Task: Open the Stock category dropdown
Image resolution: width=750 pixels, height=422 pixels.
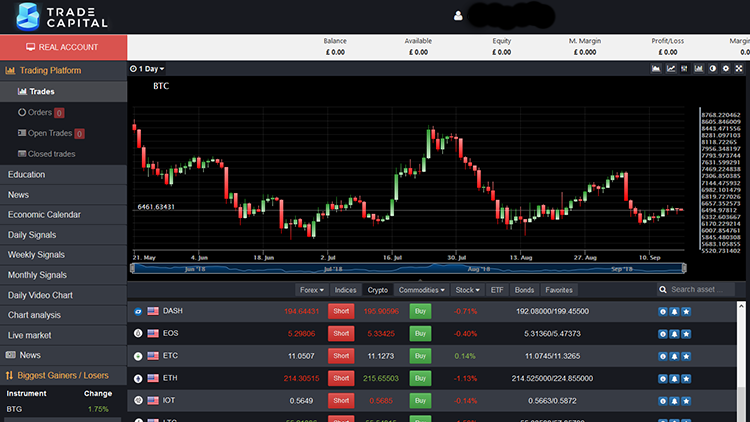Action: [467, 290]
